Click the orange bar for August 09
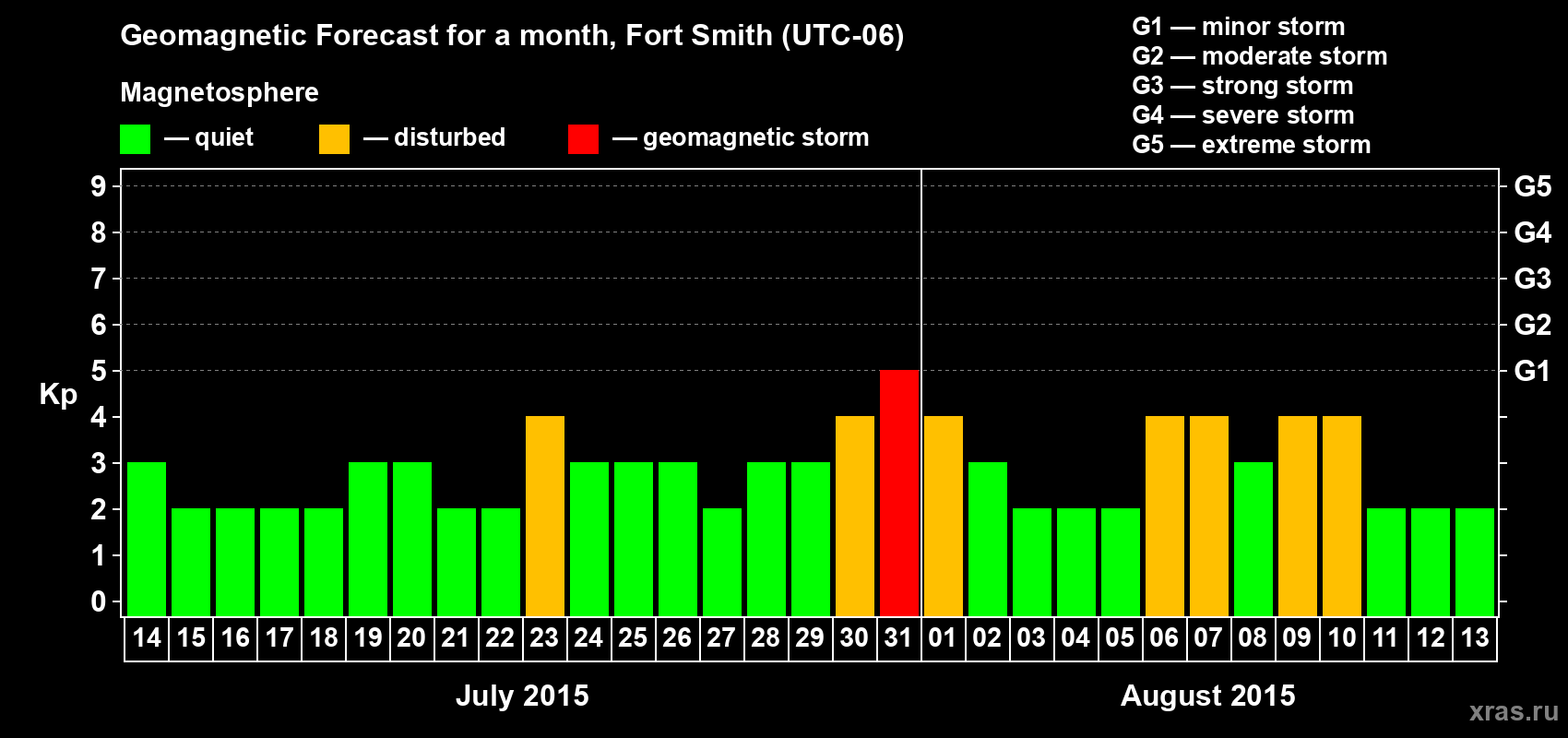Image resolution: width=1568 pixels, height=738 pixels. (1298, 516)
